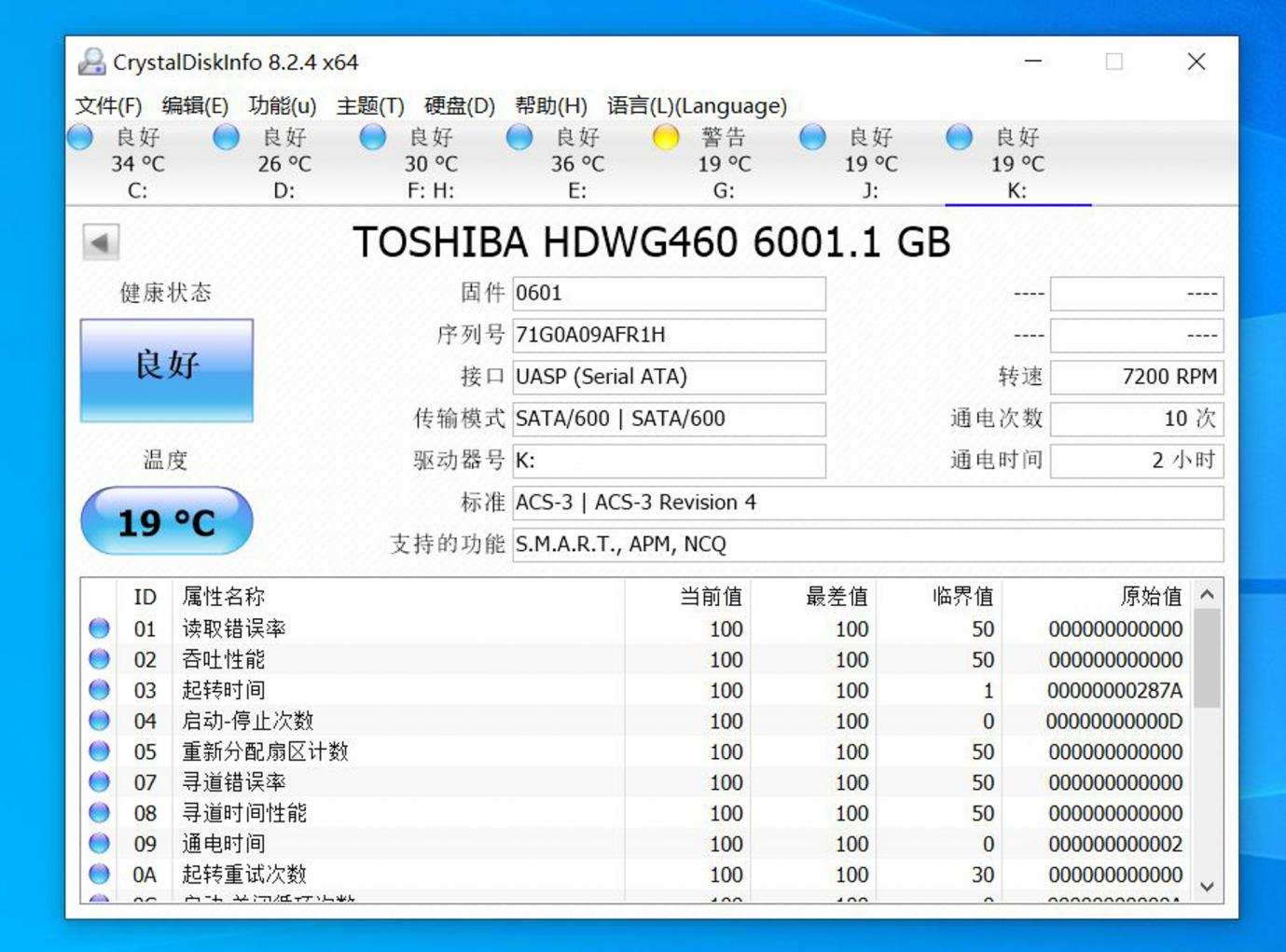Open the 帮助(H) menu
Viewport: 1286px width, 952px height.
[x=551, y=106]
